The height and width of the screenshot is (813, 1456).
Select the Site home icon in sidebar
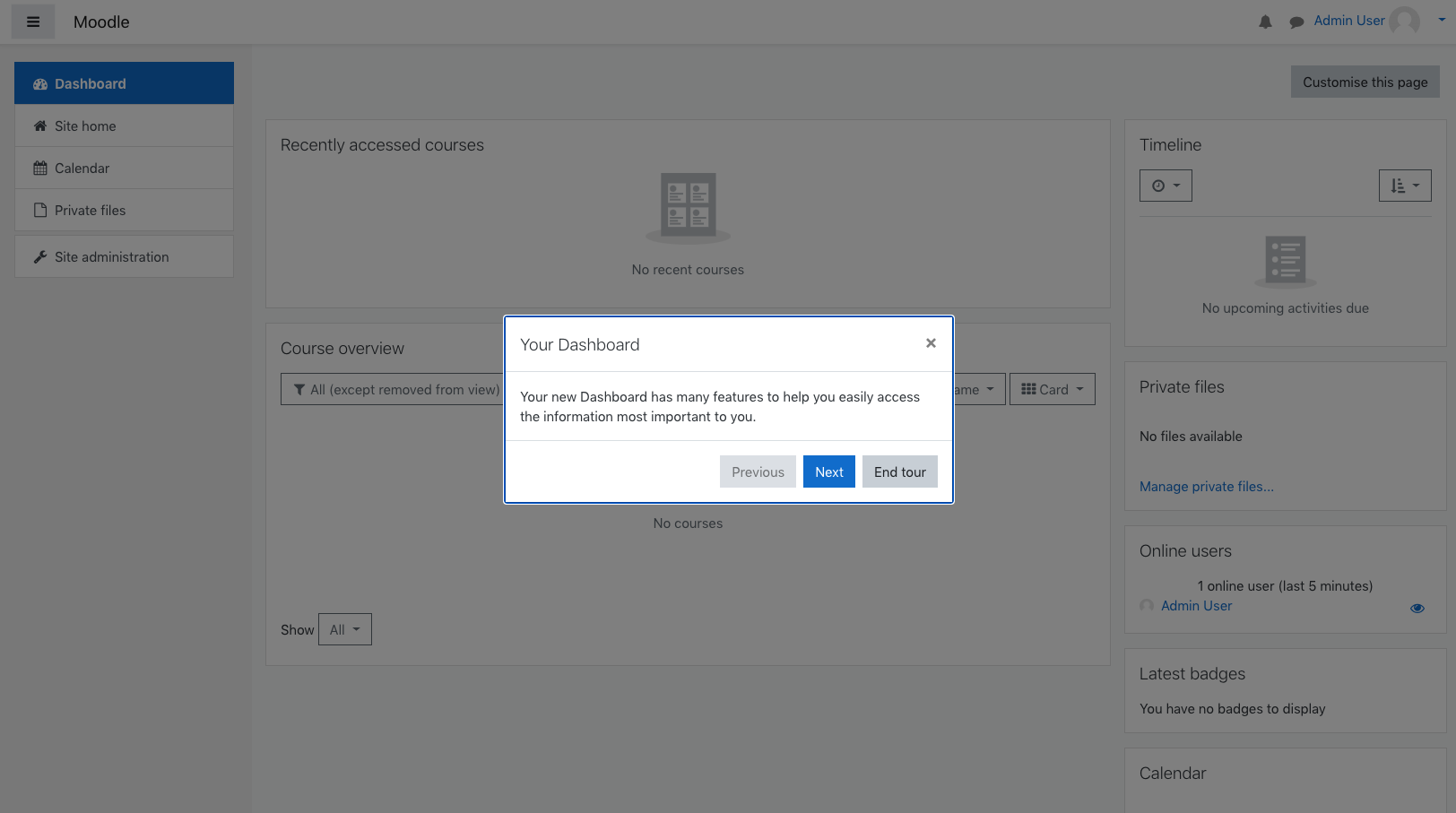(39, 125)
